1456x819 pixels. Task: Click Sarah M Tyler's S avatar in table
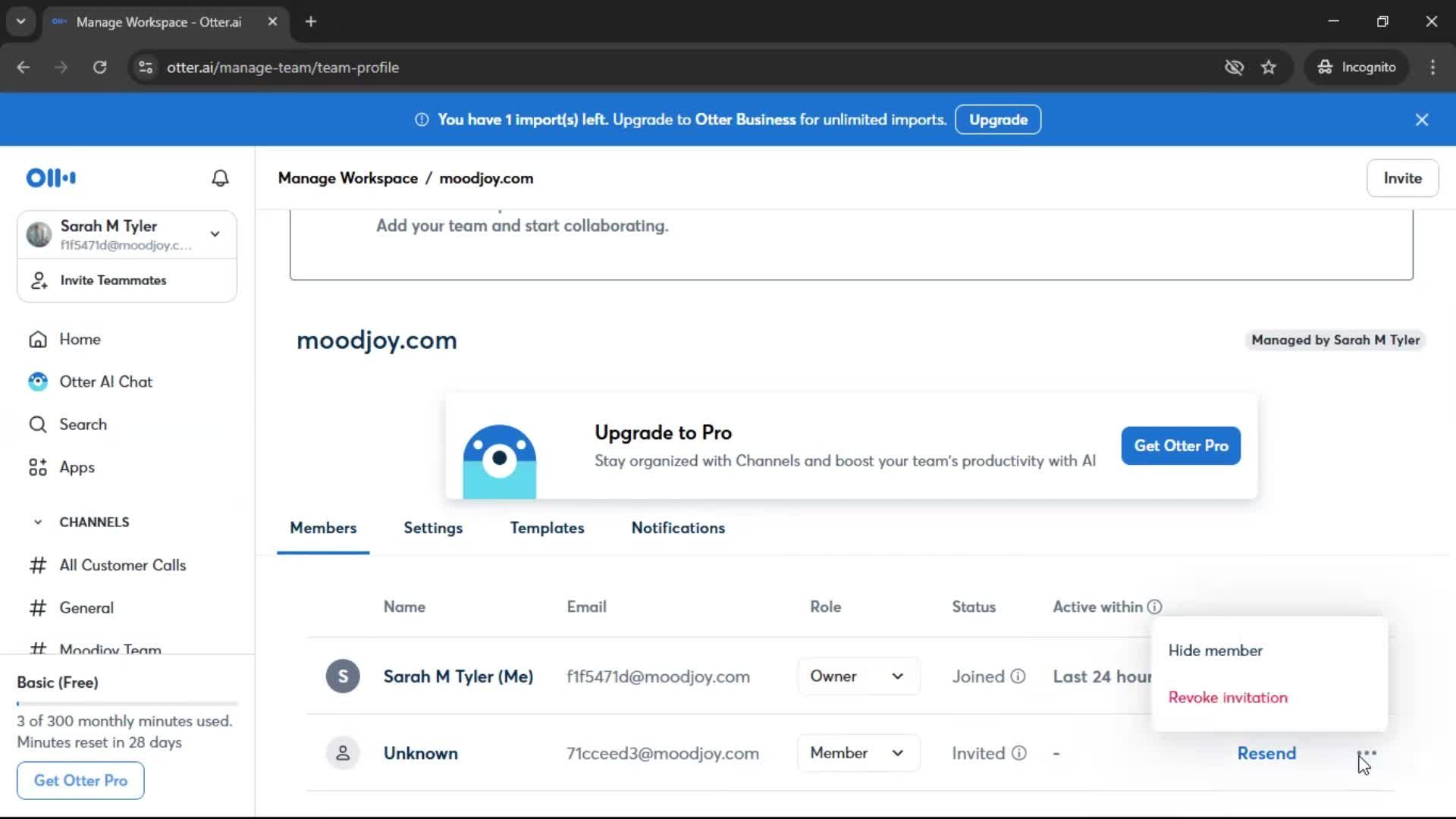[343, 676]
